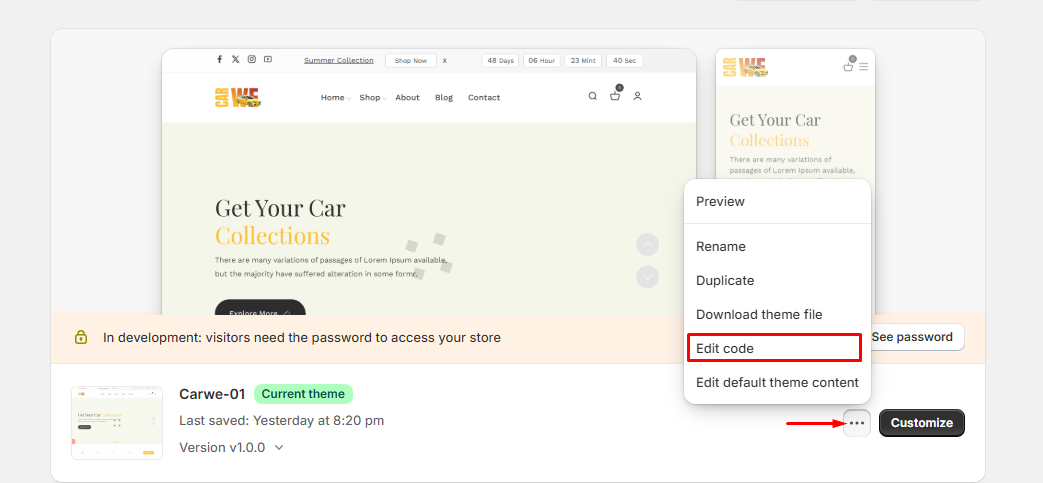The image size is (1043, 483).
Task: Click the Customize button
Action: tap(921, 423)
